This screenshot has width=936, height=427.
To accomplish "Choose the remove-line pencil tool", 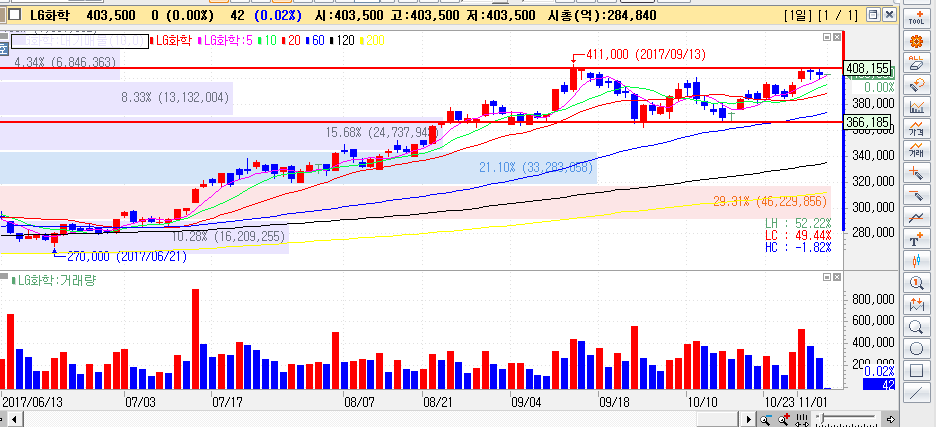I will (916, 194).
